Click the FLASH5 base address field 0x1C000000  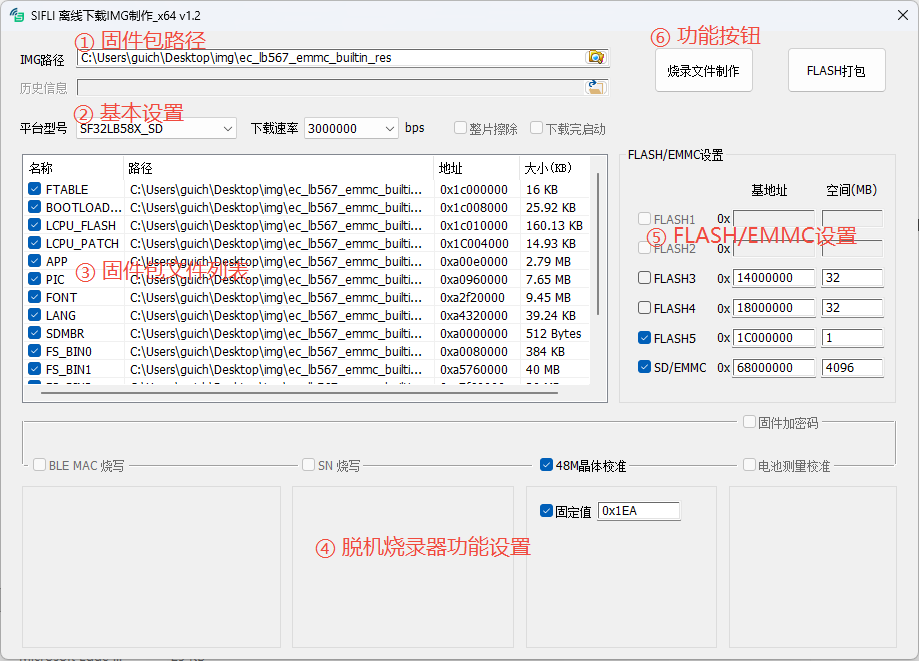click(x=775, y=338)
